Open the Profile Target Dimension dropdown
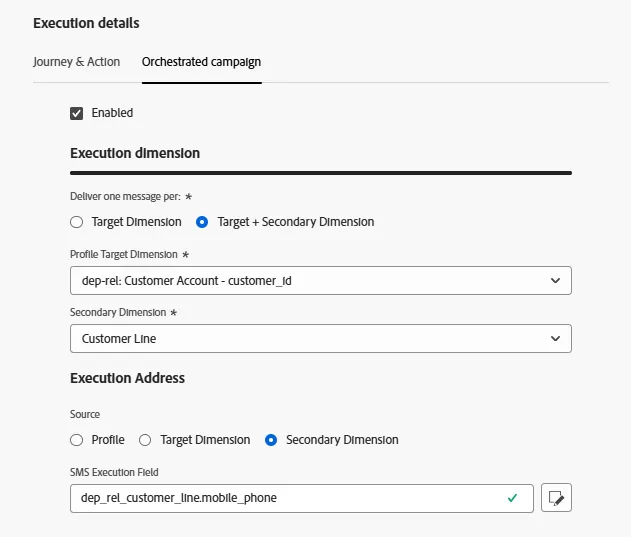The width and height of the screenshot is (631, 537). [x=321, y=281]
